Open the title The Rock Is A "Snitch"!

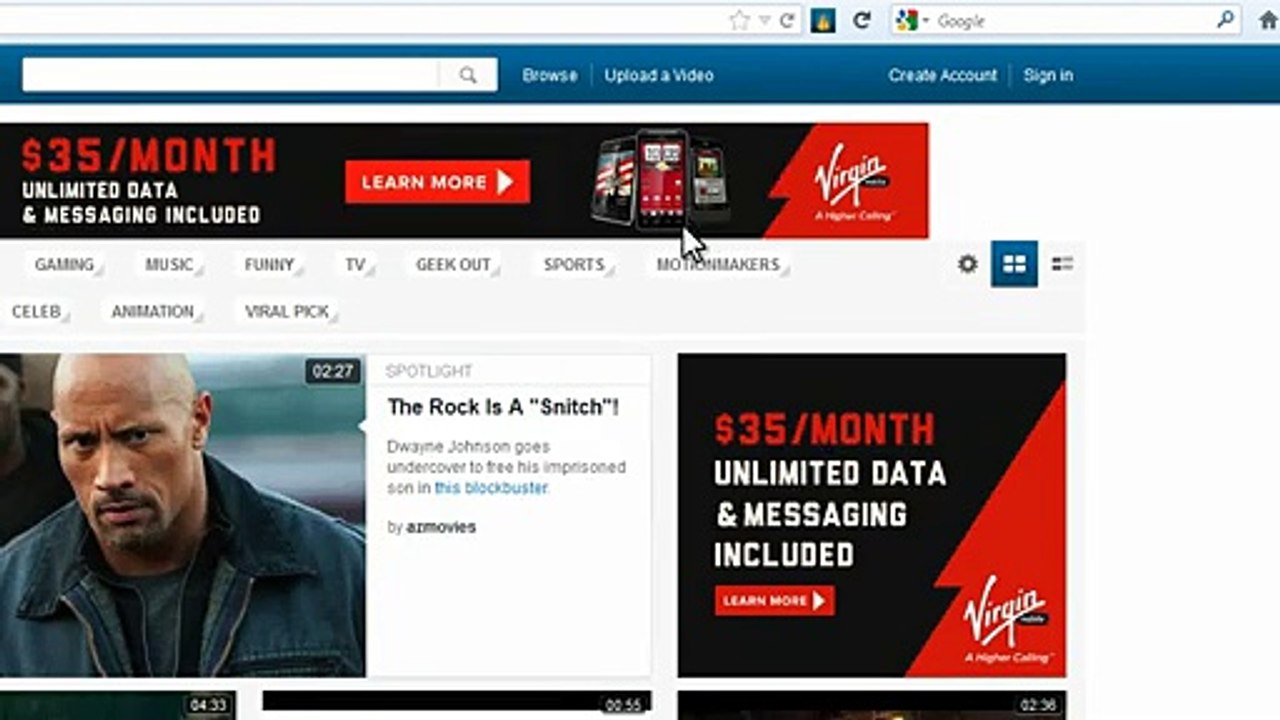(x=503, y=407)
